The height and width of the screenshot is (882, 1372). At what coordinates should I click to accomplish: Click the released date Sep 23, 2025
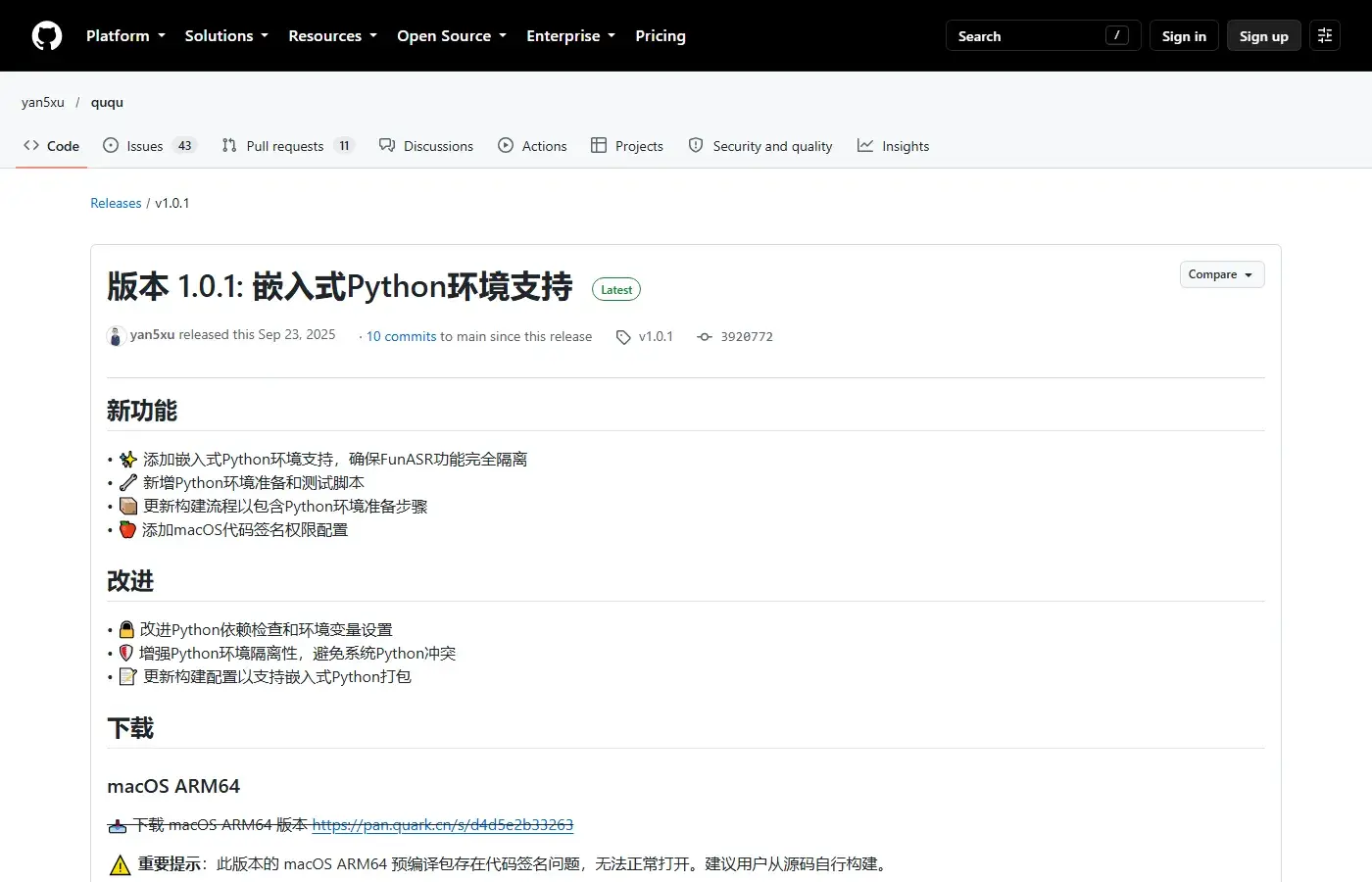pyautogui.click(x=297, y=335)
